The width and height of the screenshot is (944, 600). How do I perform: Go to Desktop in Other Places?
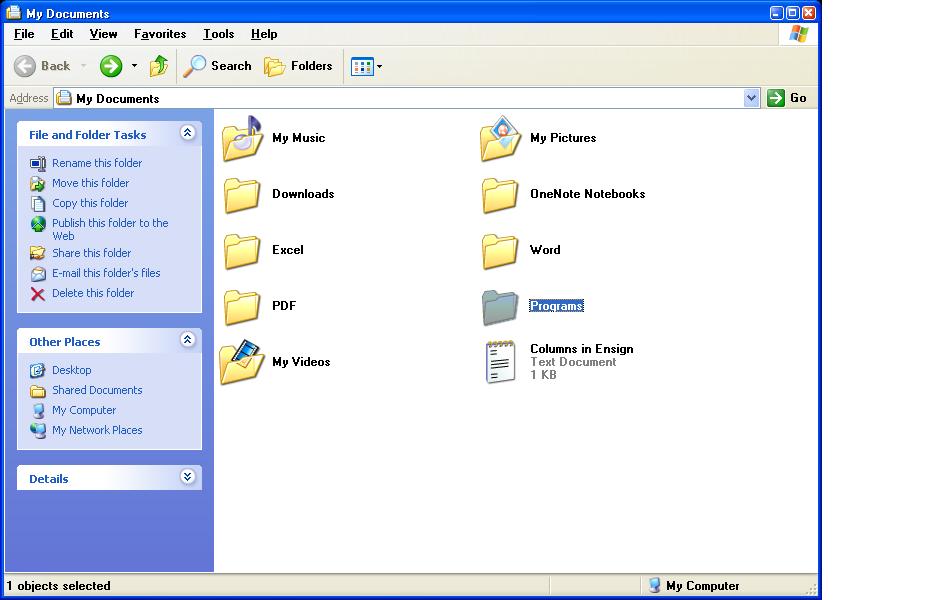click(x=72, y=370)
